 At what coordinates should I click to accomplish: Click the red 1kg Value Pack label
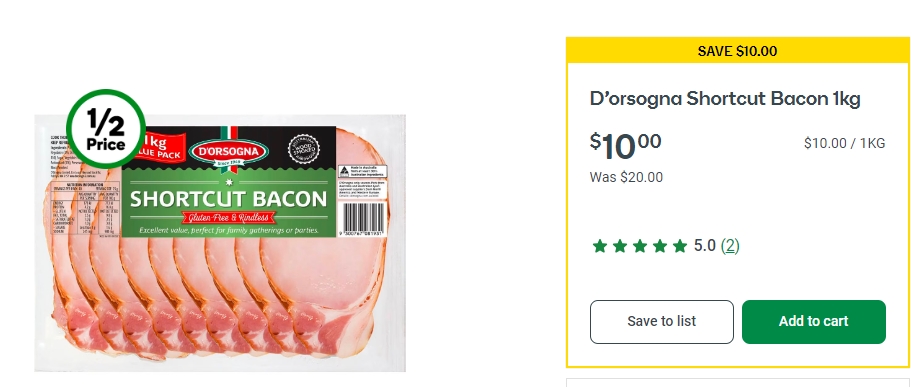[159, 147]
